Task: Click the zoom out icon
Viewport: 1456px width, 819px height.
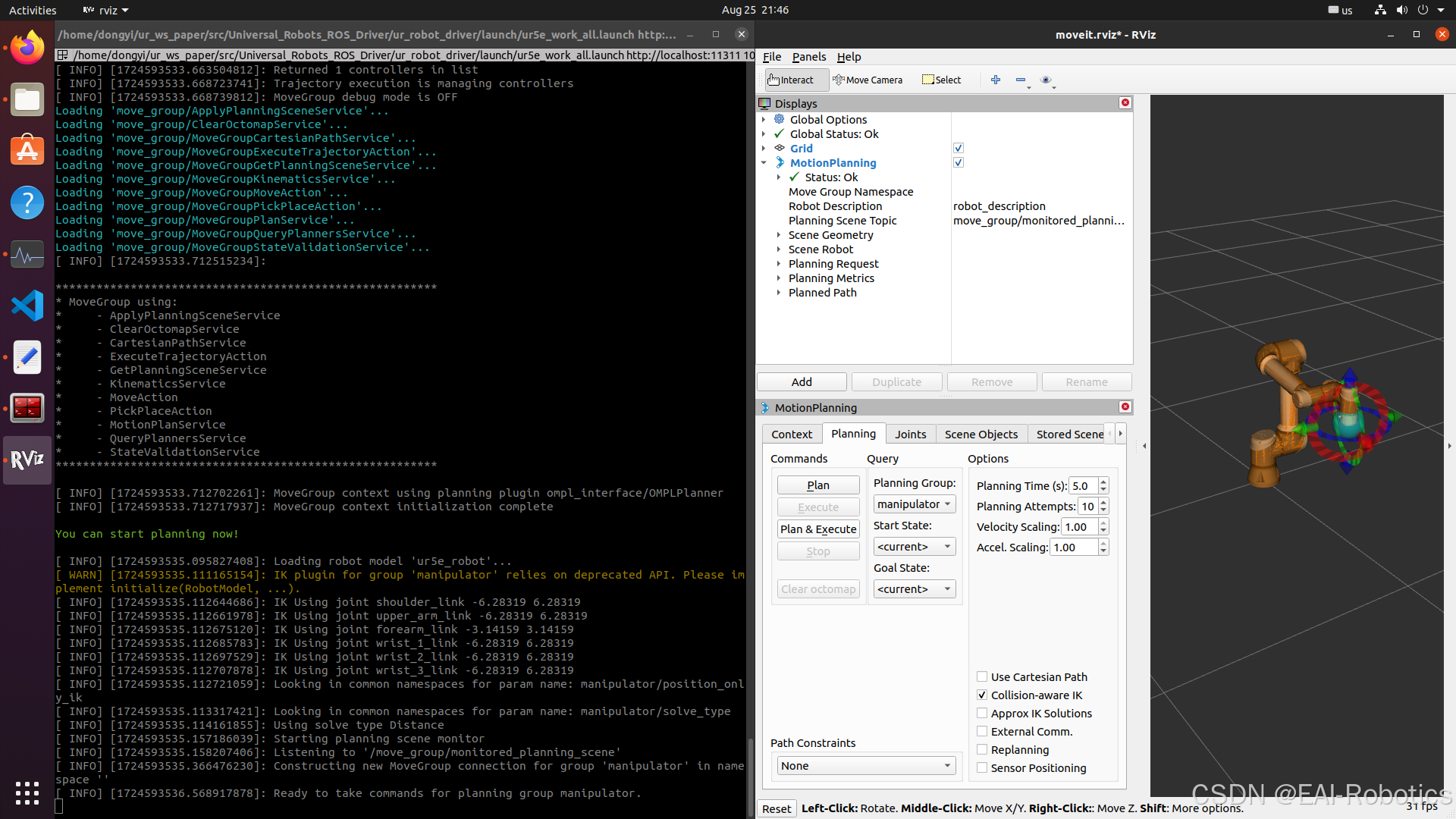Action: click(x=1021, y=79)
